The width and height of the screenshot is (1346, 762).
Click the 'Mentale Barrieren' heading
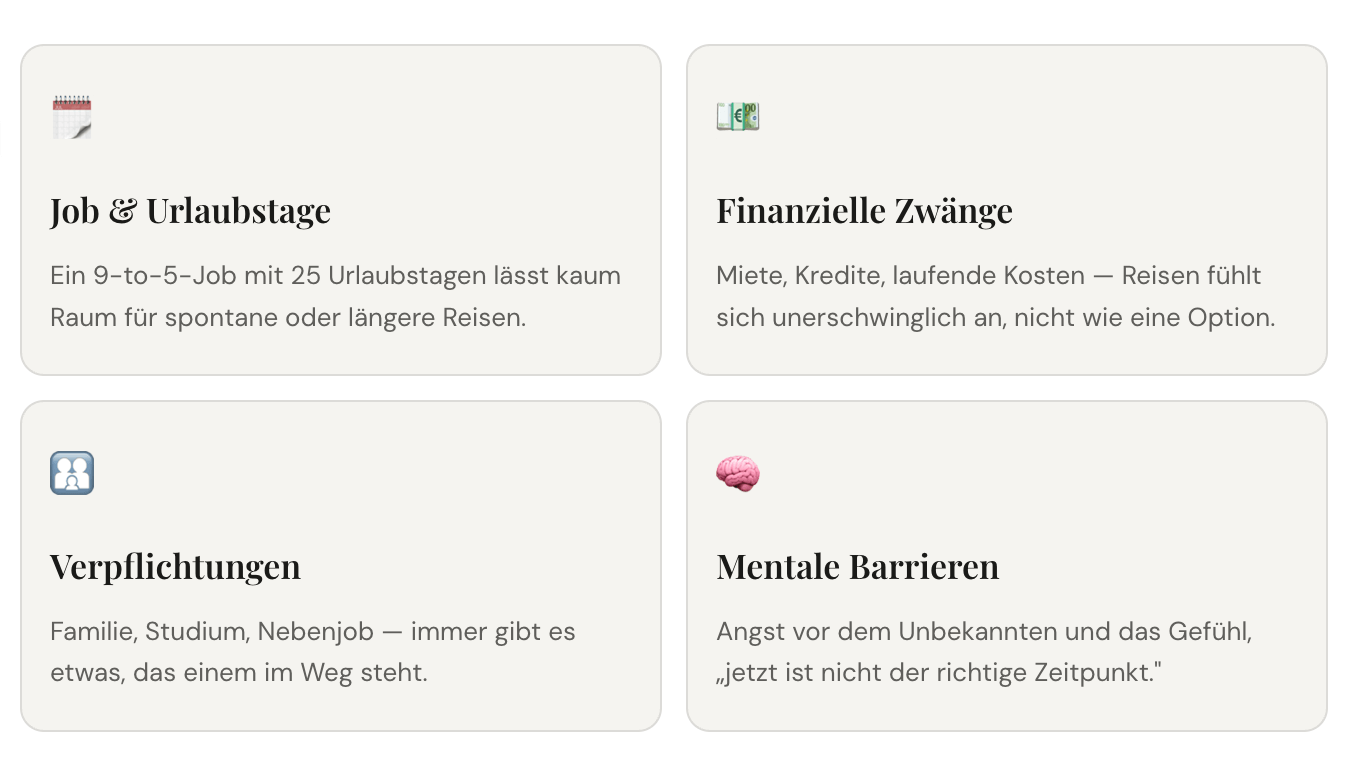pos(857,567)
